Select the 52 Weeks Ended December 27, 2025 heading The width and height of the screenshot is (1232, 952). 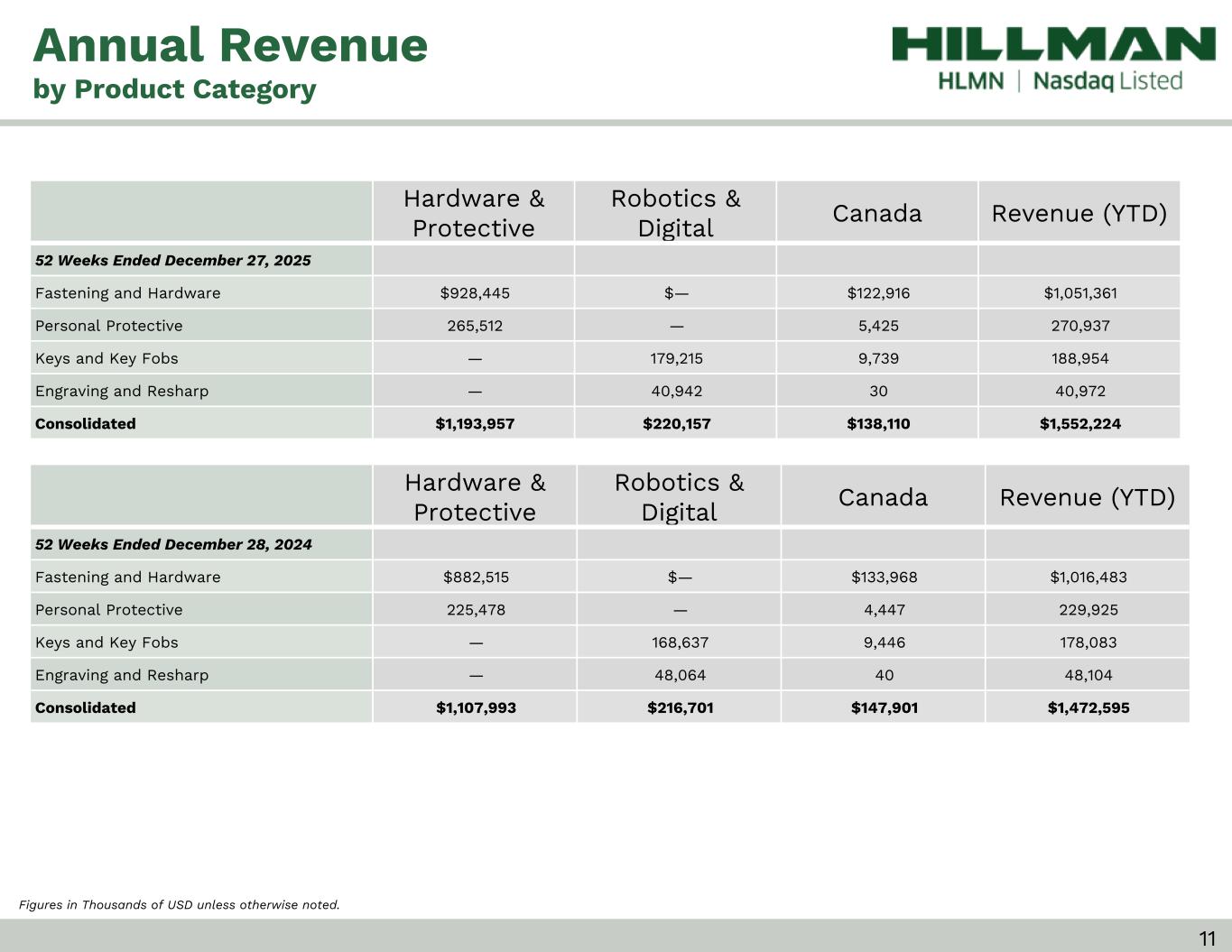click(x=172, y=261)
